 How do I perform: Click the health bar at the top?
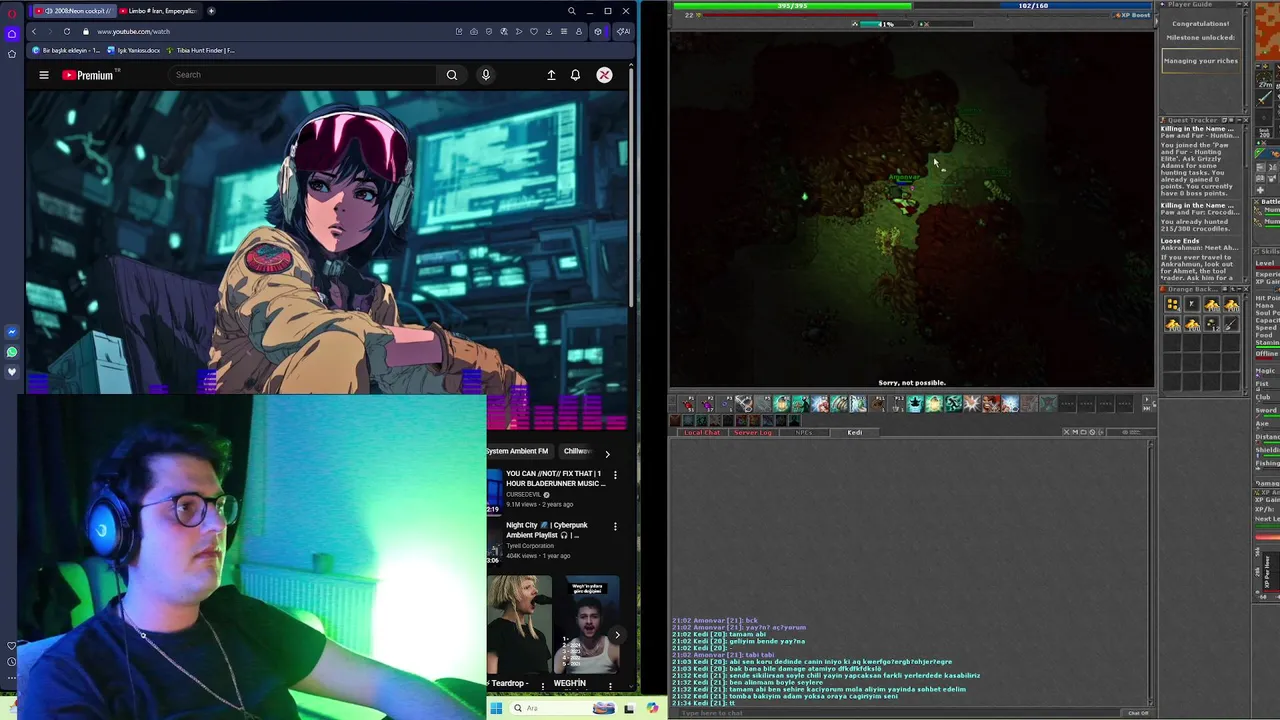[x=792, y=6]
